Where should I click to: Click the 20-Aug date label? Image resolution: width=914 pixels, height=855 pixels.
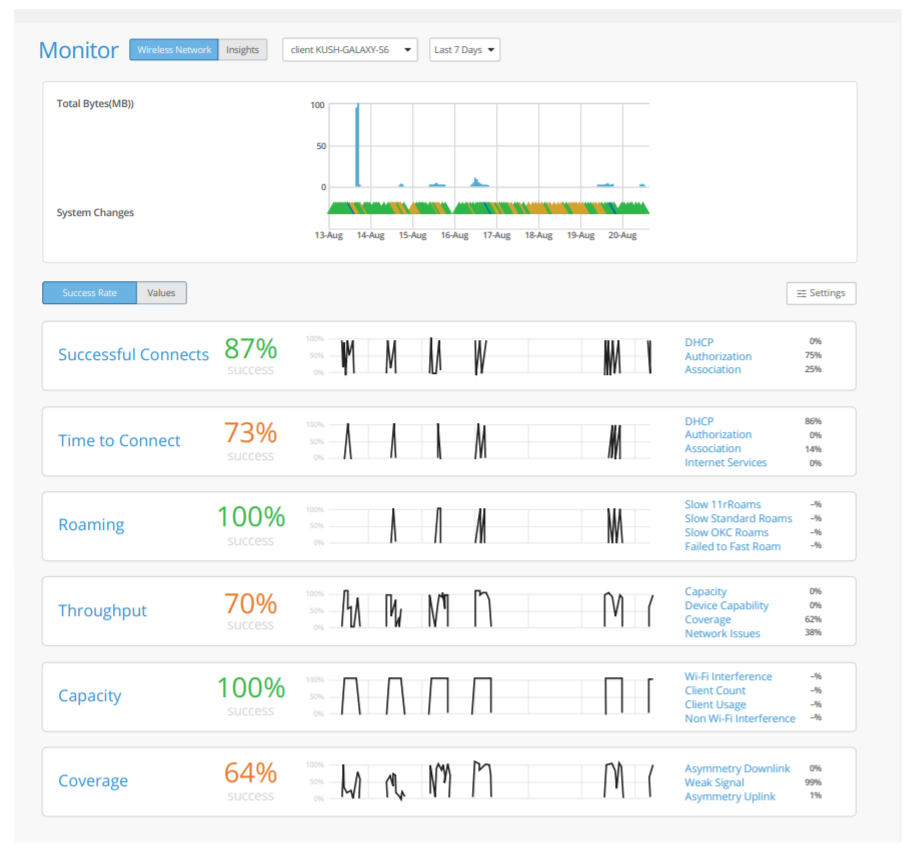pyautogui.click(x=623, y=235)
